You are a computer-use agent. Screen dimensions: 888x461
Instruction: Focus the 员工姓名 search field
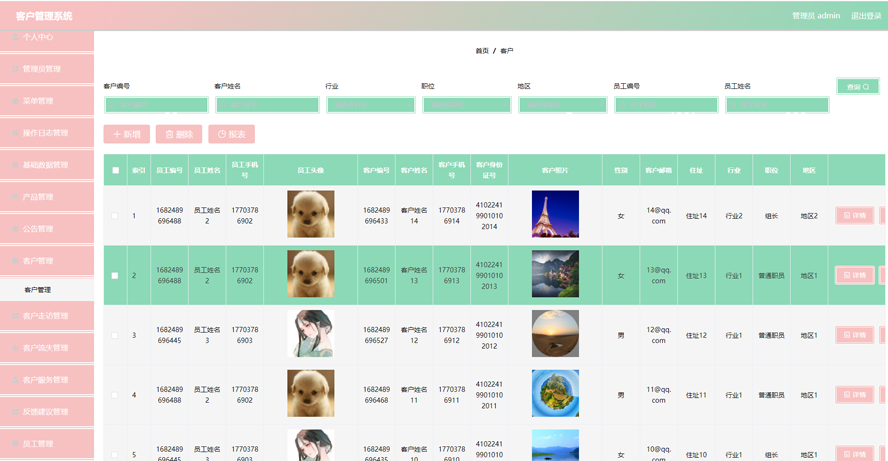(x=777, y=105)
